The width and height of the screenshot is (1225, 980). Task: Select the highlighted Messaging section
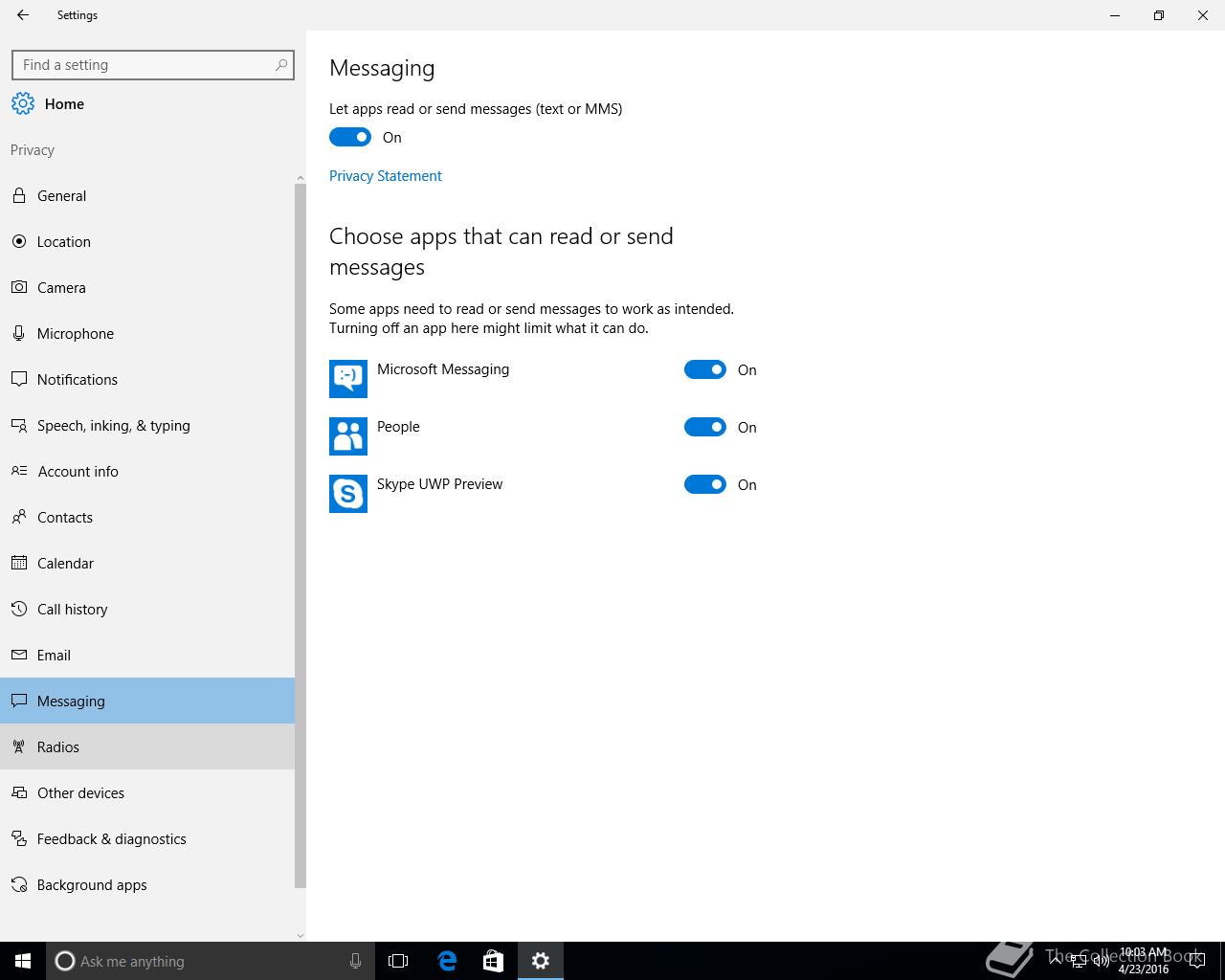pos(147,701)
